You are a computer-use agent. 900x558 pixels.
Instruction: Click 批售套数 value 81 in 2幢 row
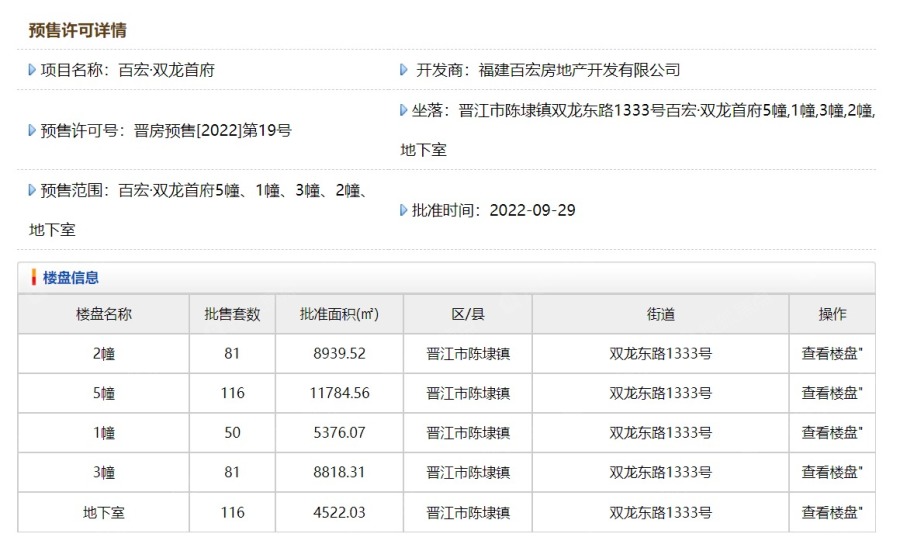232,354
